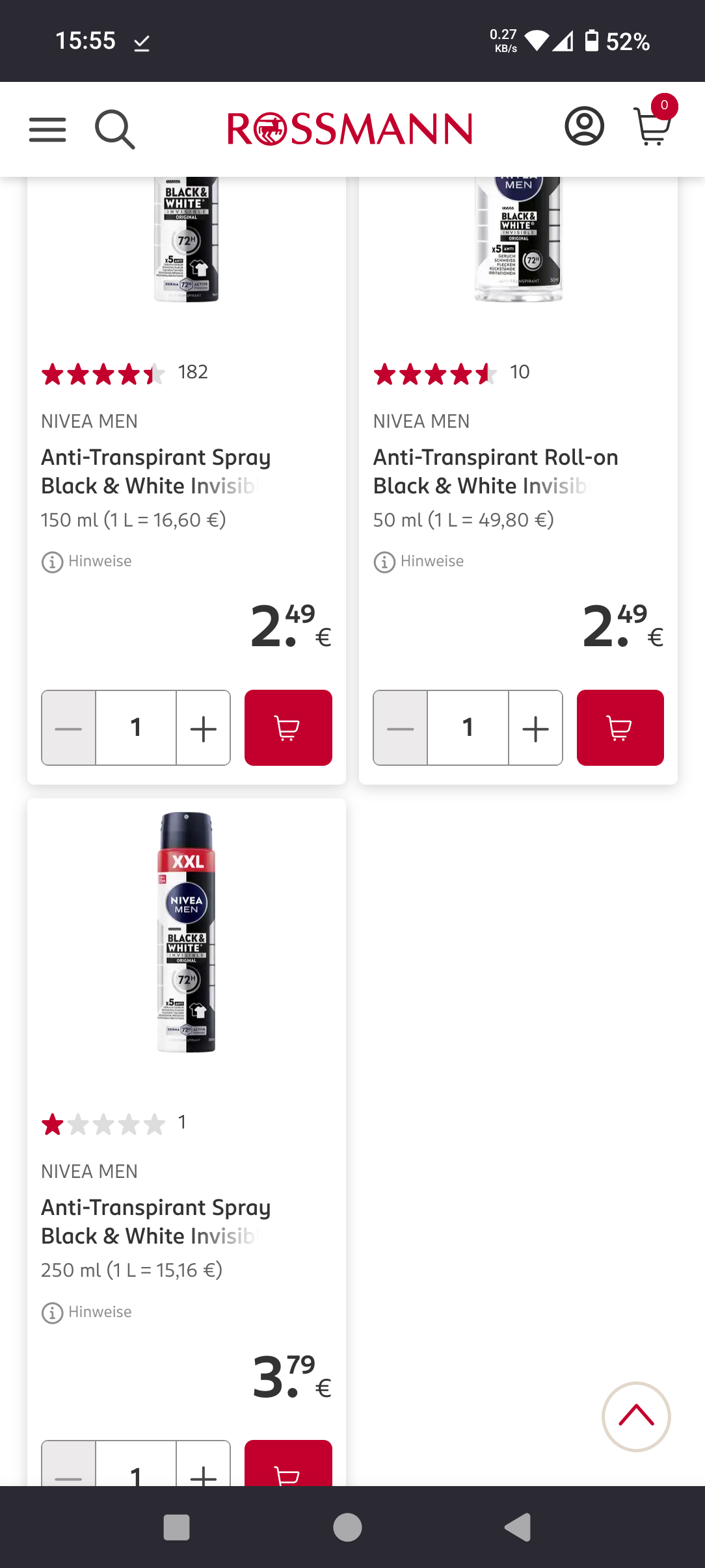Show Hinweise for the Roll-on
This screenshot has height=1568, width=705.
[419, 562]
